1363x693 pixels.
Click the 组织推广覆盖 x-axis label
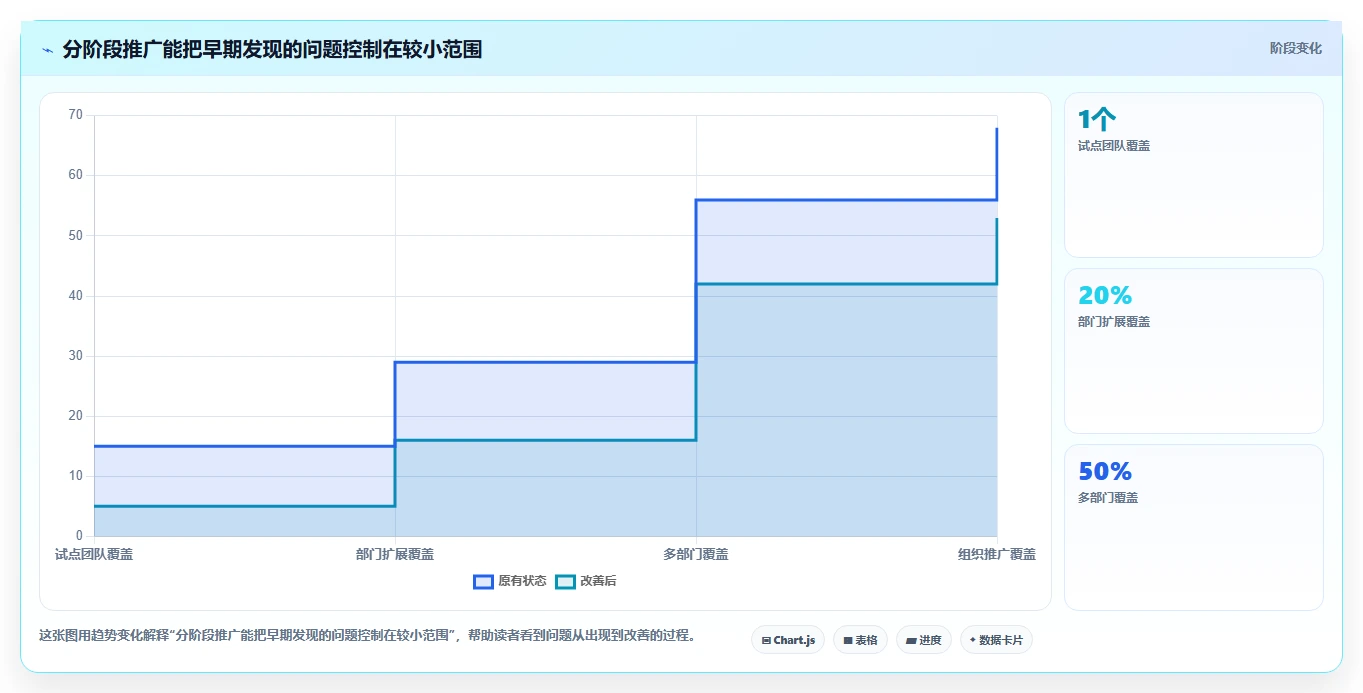point(997,554)
